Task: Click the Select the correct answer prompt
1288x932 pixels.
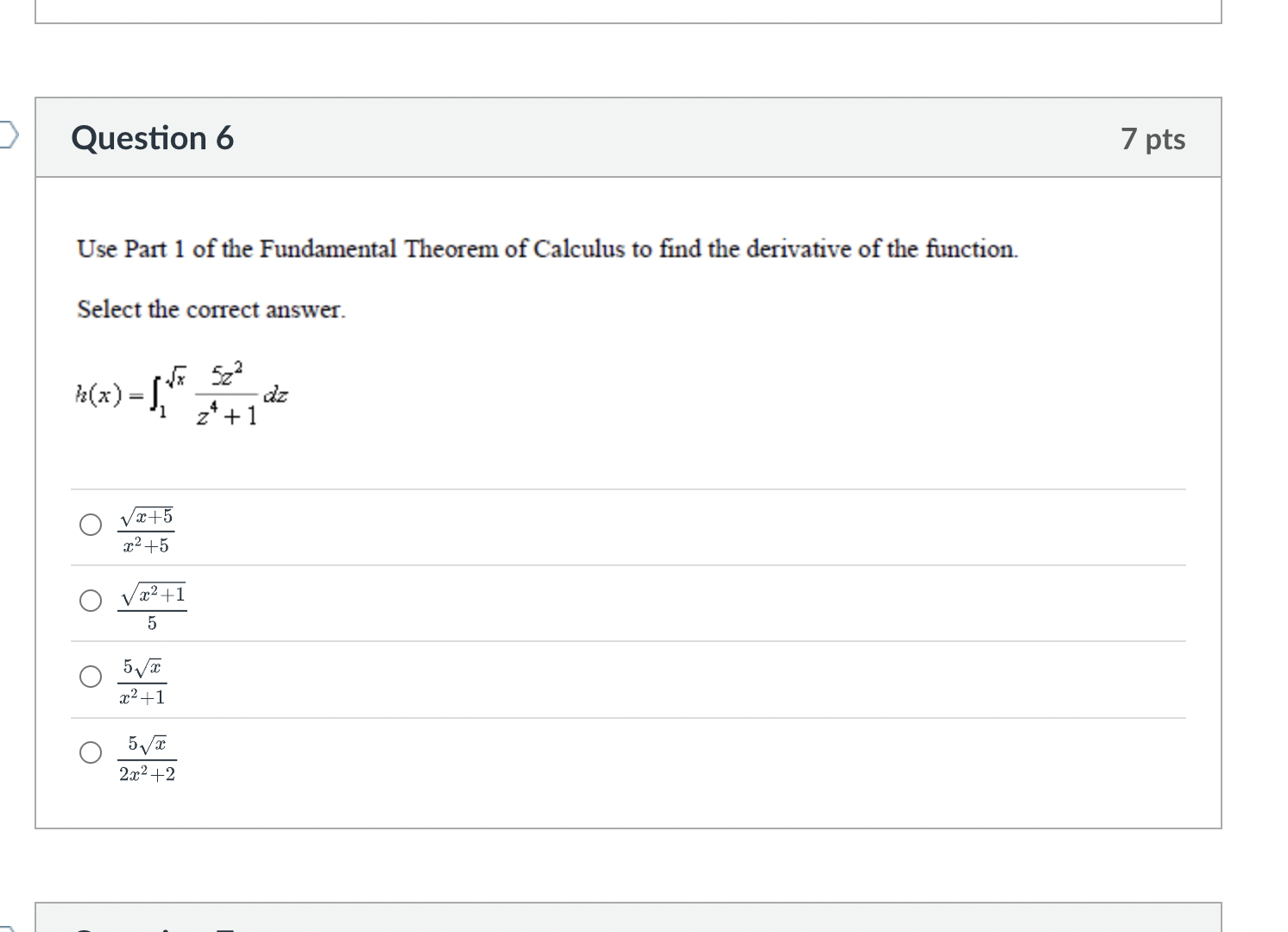Action: pos(210,310)
